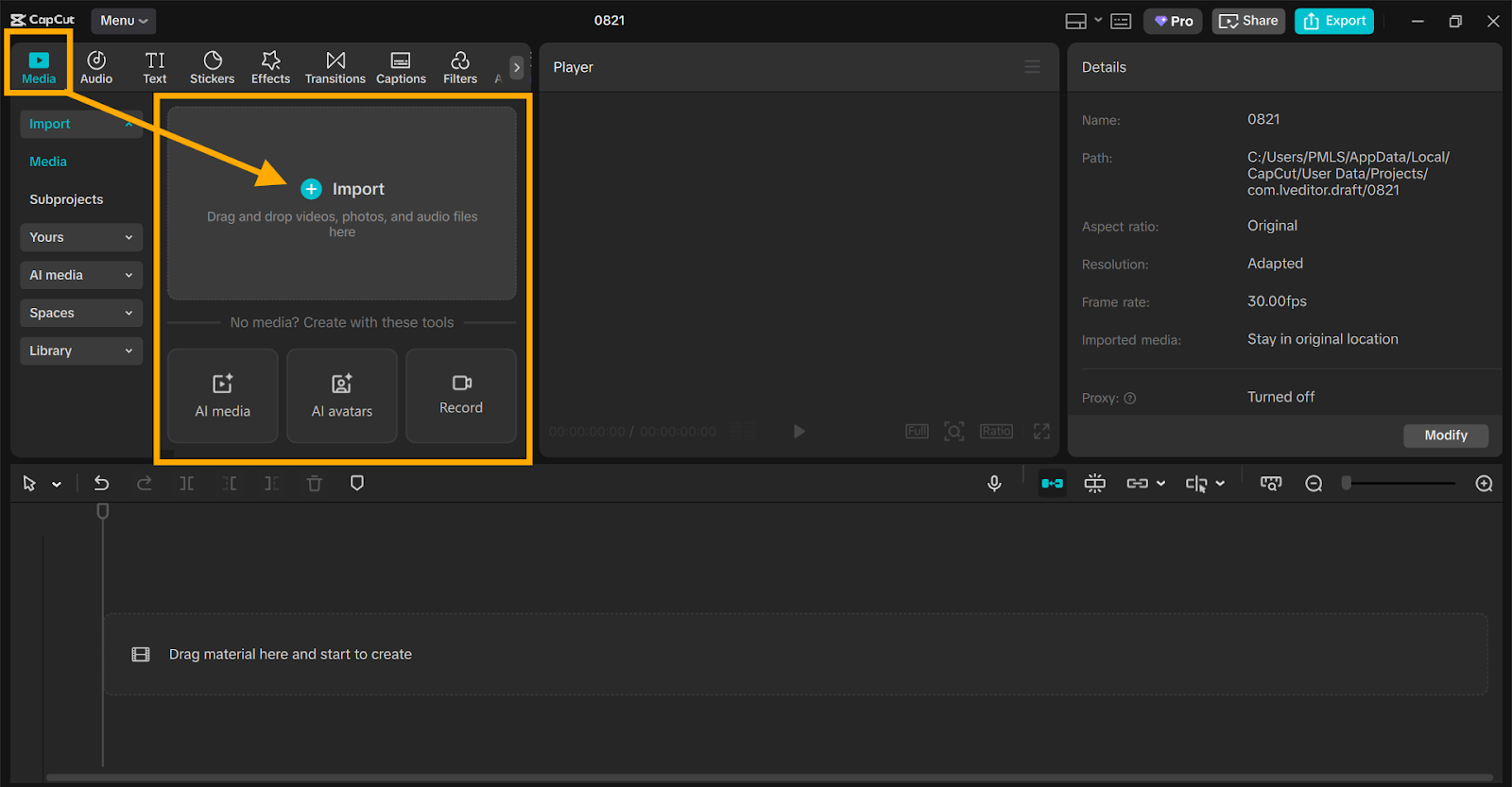Expand the Yours dropdown in sidebar
1512x787 pixels.
80,237
